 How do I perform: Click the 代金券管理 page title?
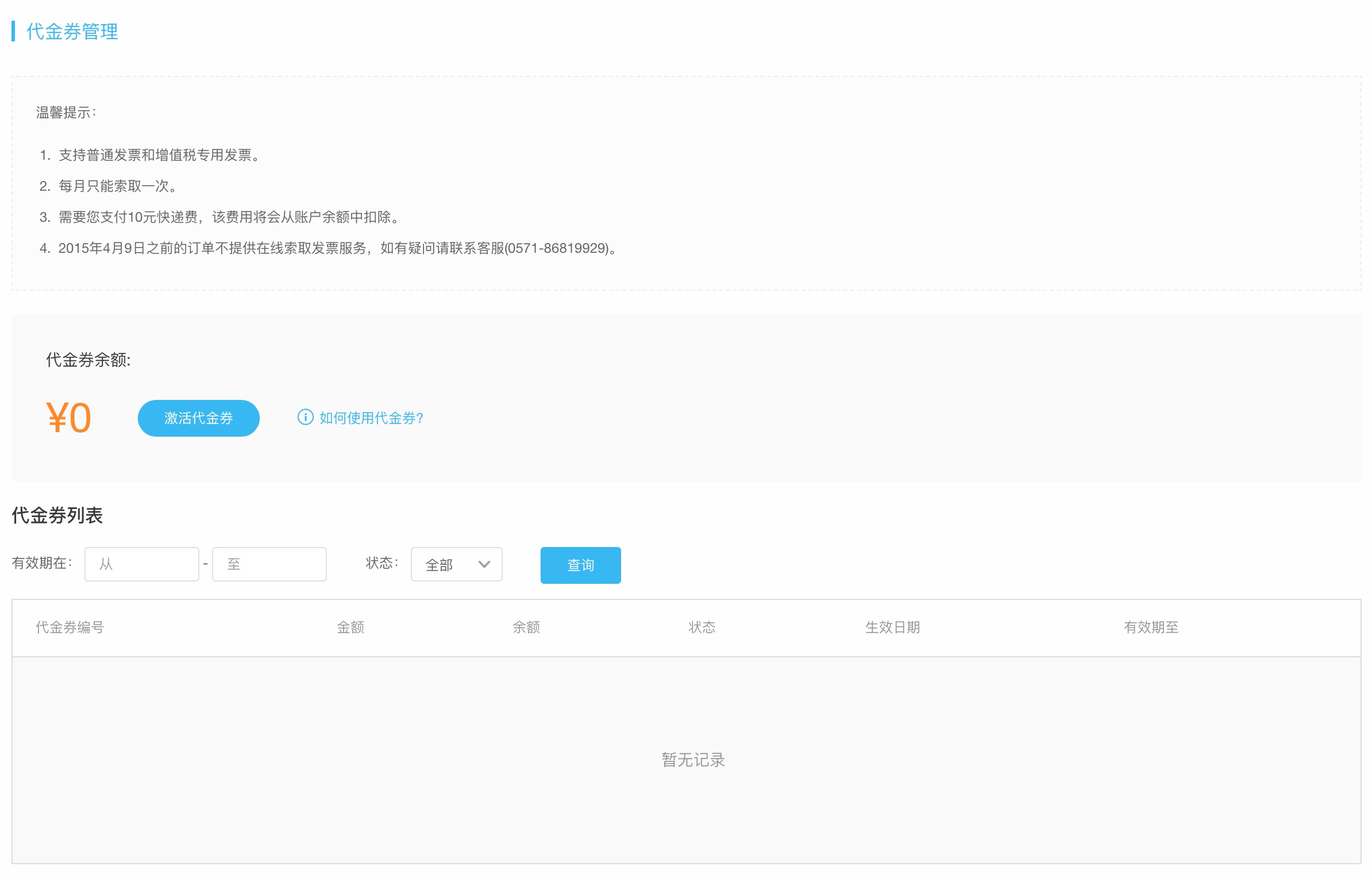(72, 32)
